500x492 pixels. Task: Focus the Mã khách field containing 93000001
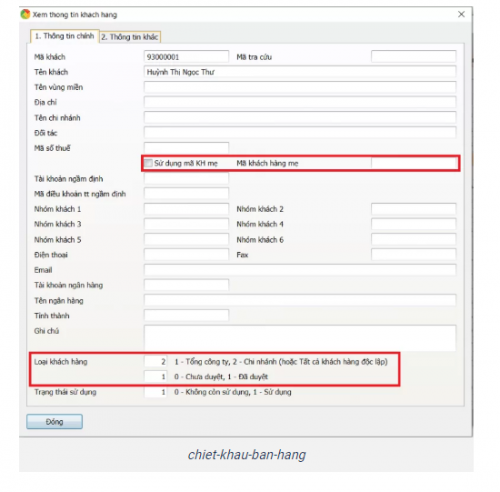[x=186, y=57]
